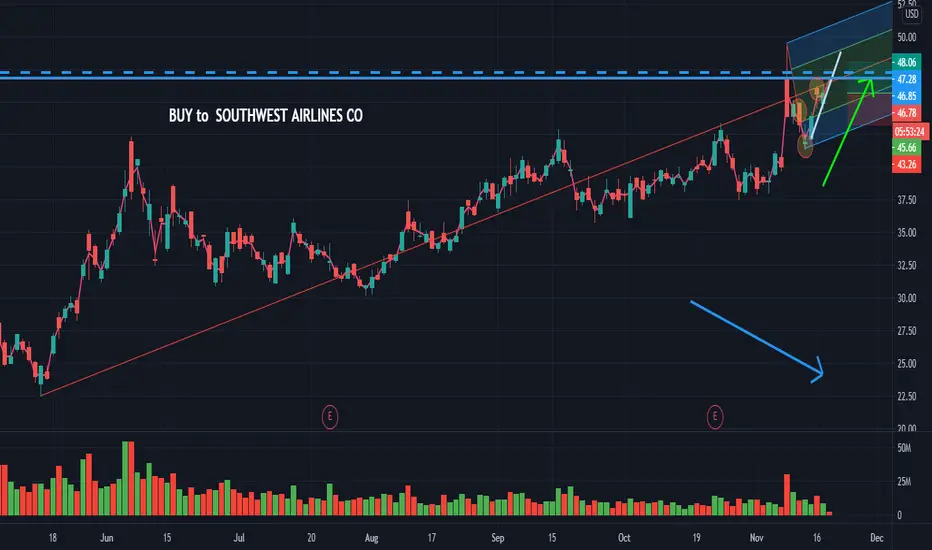Click the 05:53:24 countdown label
The image size is (932, 550).
coord(909,131)
